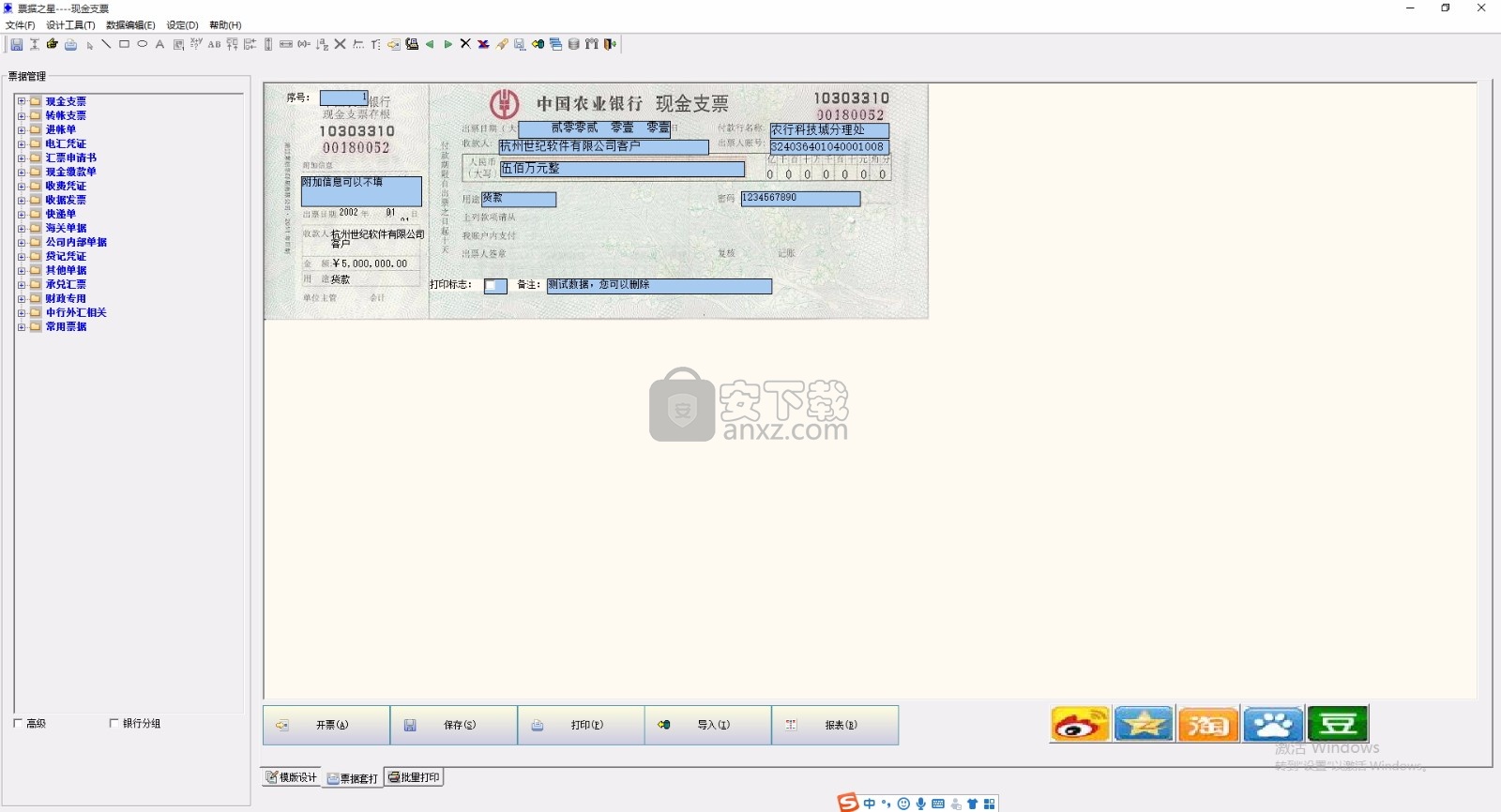Screen dimensions: 1501x812
Task: Open the green Douban share icon
Action: (x=1338, y=724)
